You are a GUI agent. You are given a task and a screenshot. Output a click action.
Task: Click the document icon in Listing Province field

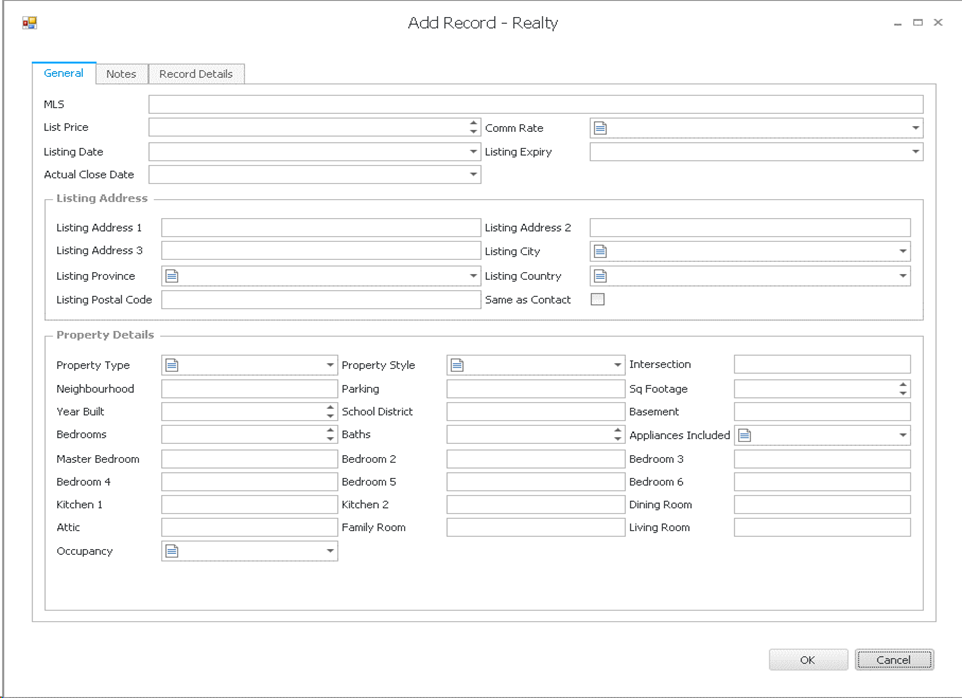(172, 276)
